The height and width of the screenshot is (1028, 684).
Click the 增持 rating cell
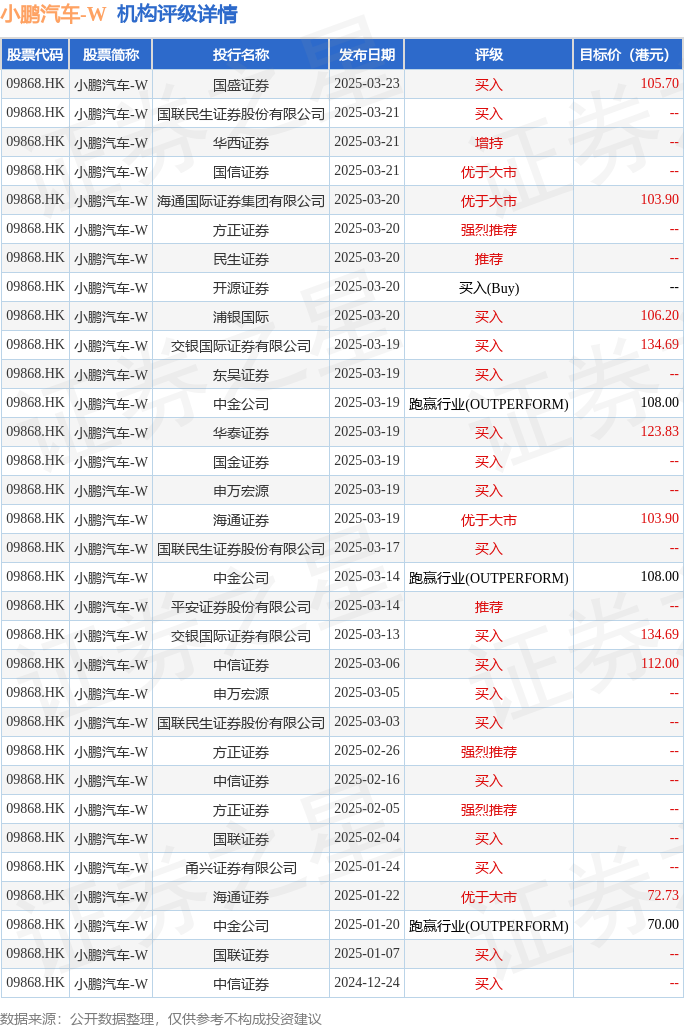click(489, 142)
